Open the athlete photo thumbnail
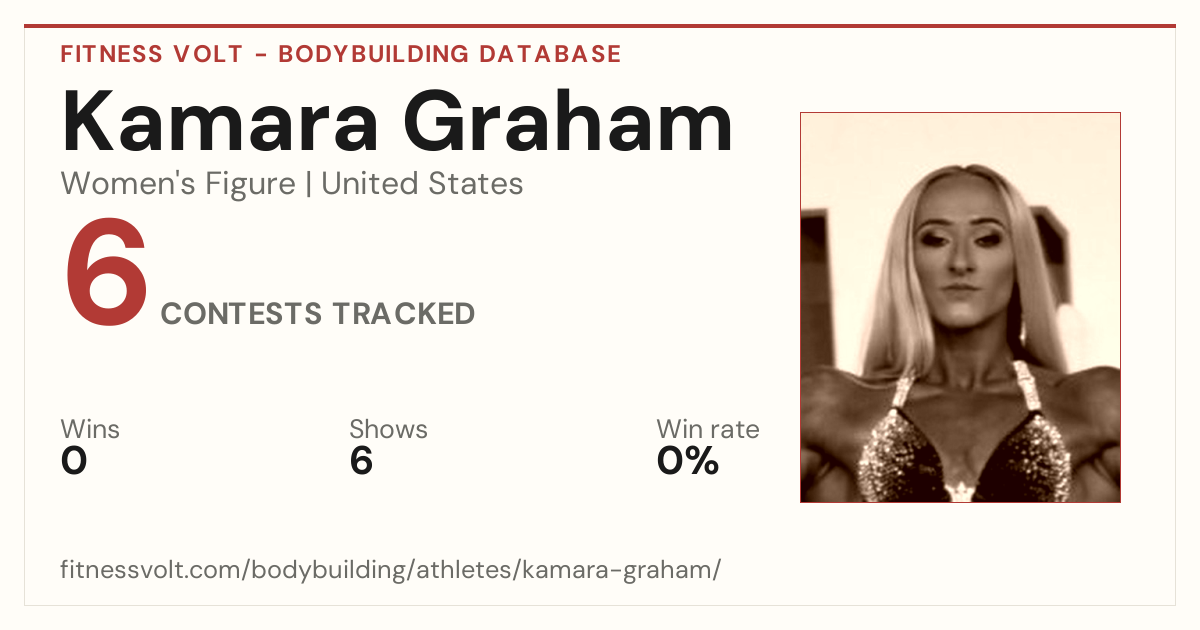The height and width of the screenshot is (630, 1200). click(960, 307)
